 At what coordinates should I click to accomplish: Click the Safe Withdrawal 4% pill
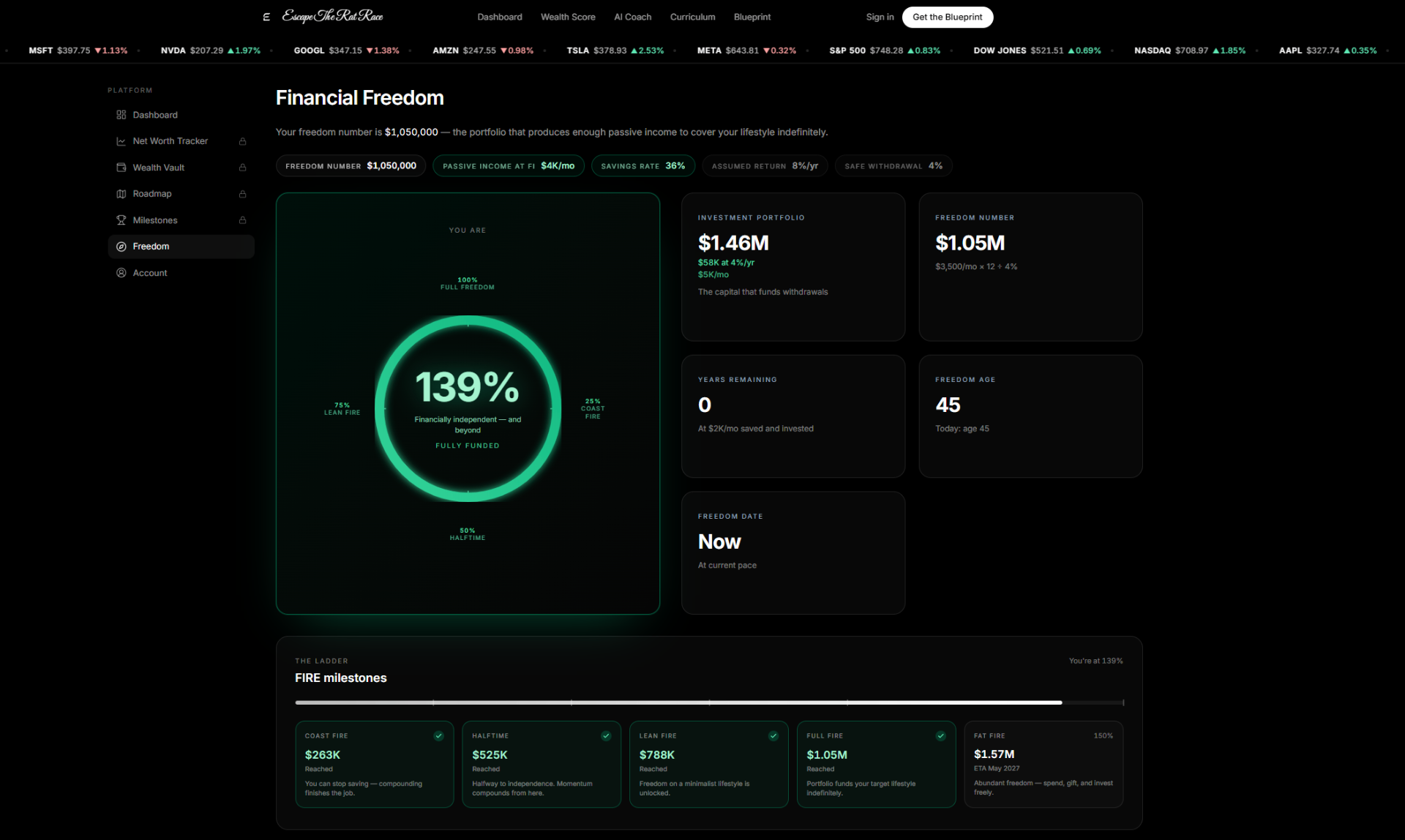893,166
